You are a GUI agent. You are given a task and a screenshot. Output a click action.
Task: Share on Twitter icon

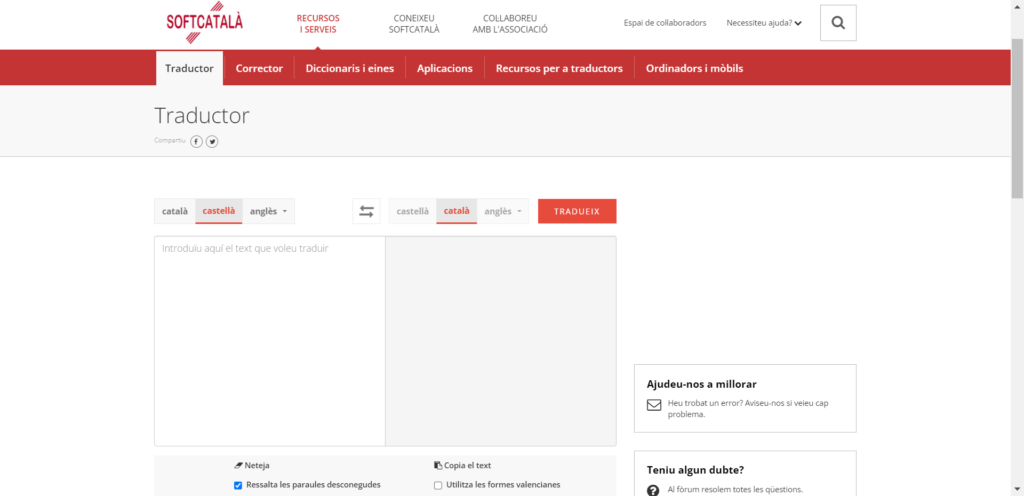[x=212, y=141]
